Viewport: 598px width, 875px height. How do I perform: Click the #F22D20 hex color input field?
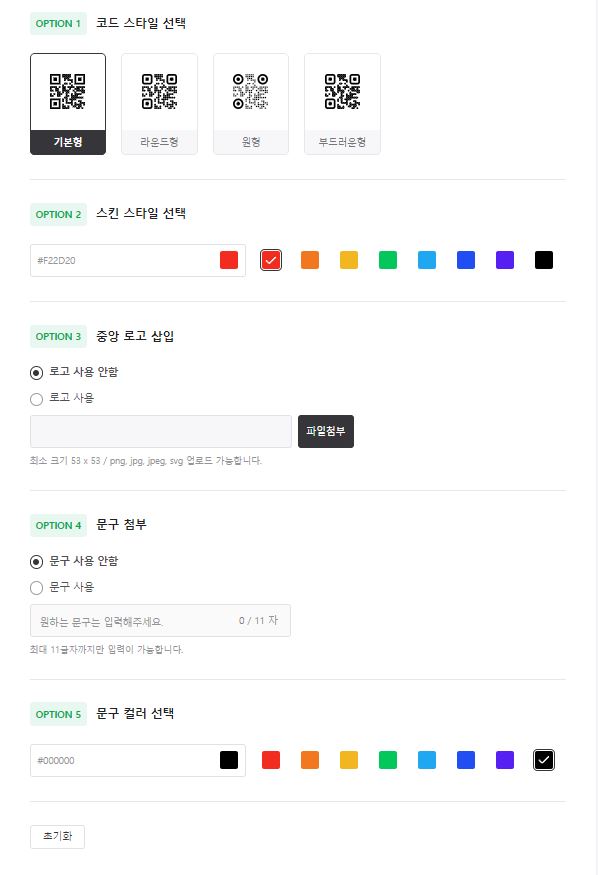(120, 260)
